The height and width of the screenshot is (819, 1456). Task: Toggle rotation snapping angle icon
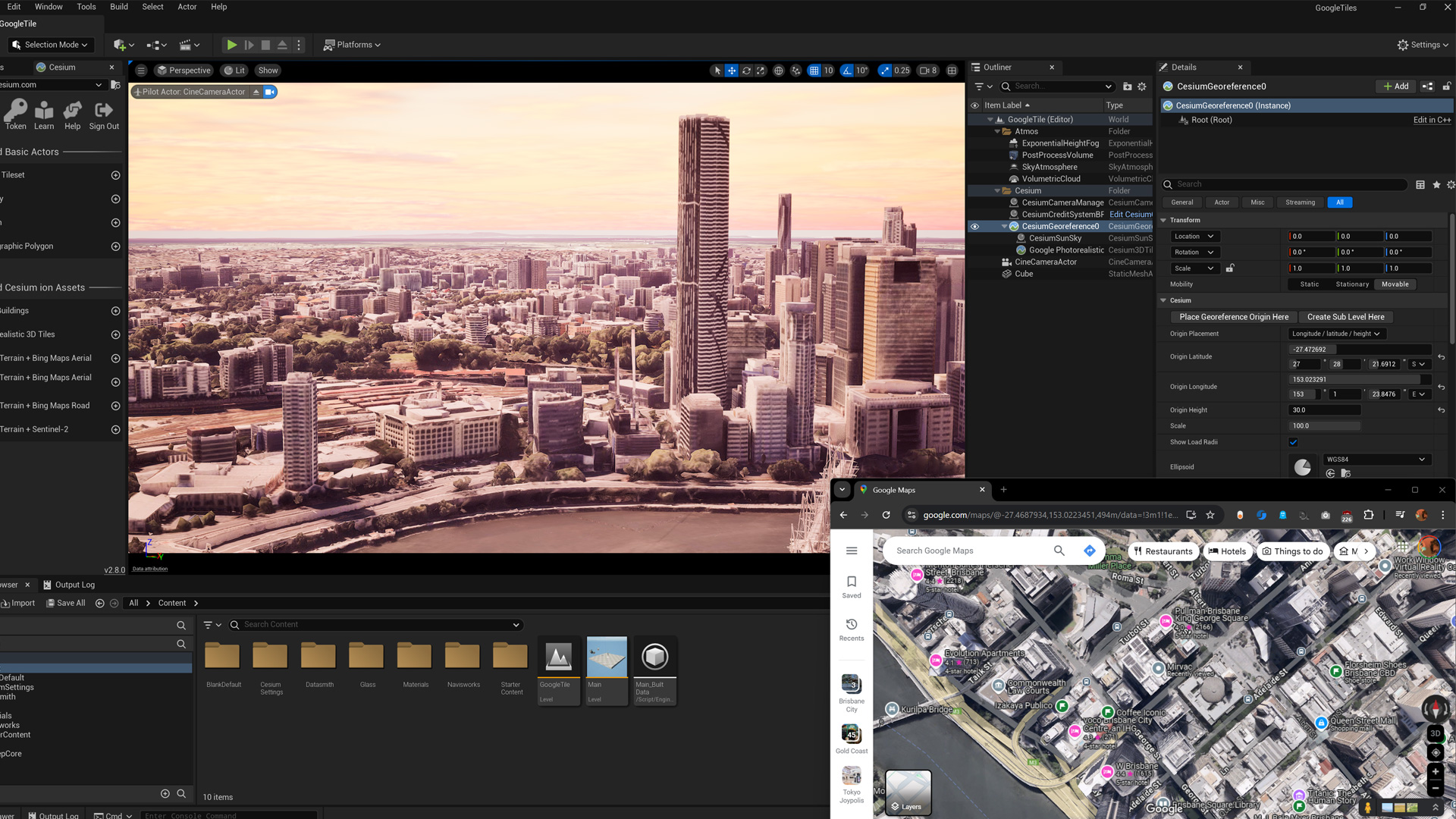click(847, 71)
